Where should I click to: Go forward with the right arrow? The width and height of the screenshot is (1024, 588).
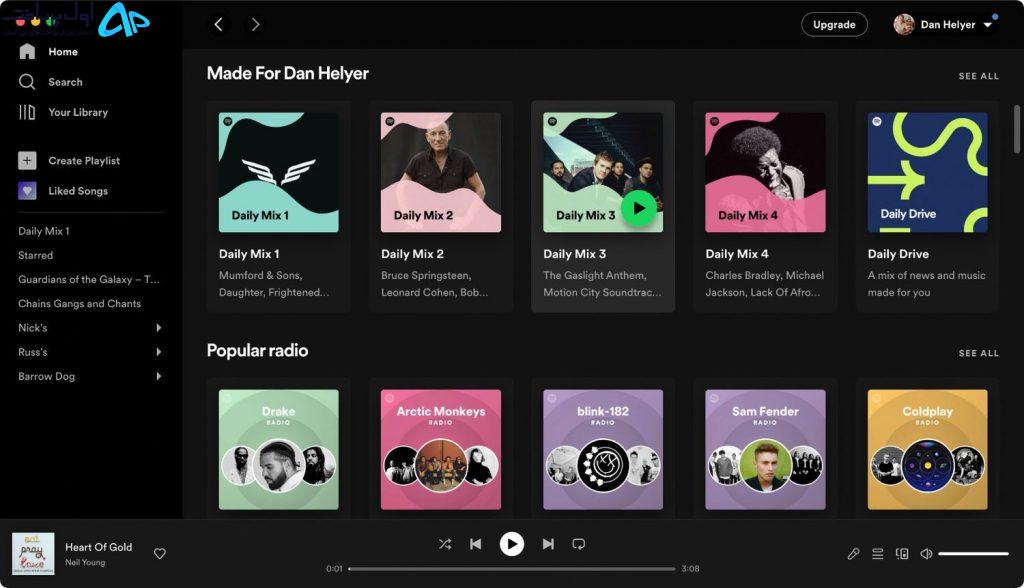click(x=255, y=25)
